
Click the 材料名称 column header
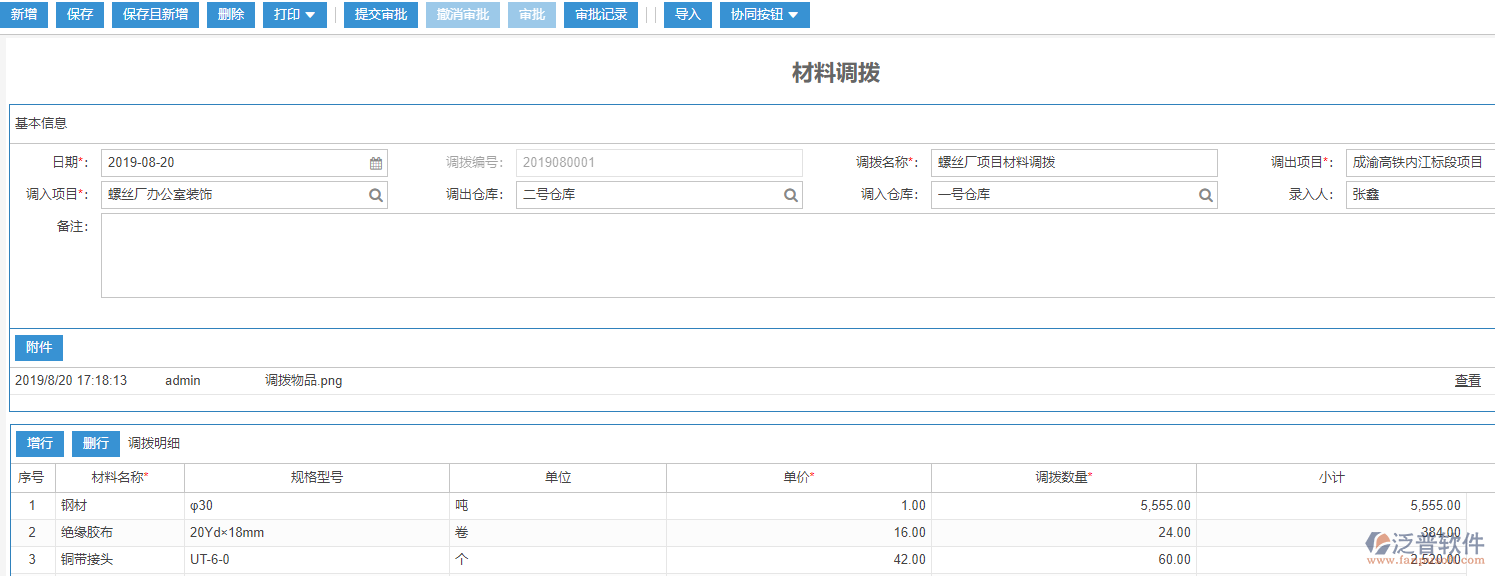(x=120, y=477)
